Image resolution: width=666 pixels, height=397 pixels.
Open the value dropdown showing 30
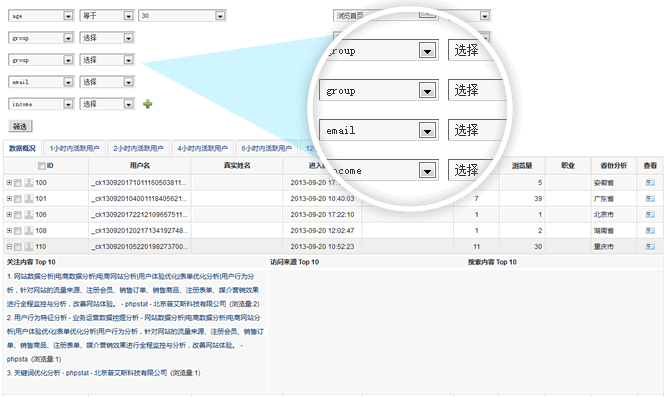point(182,16)
